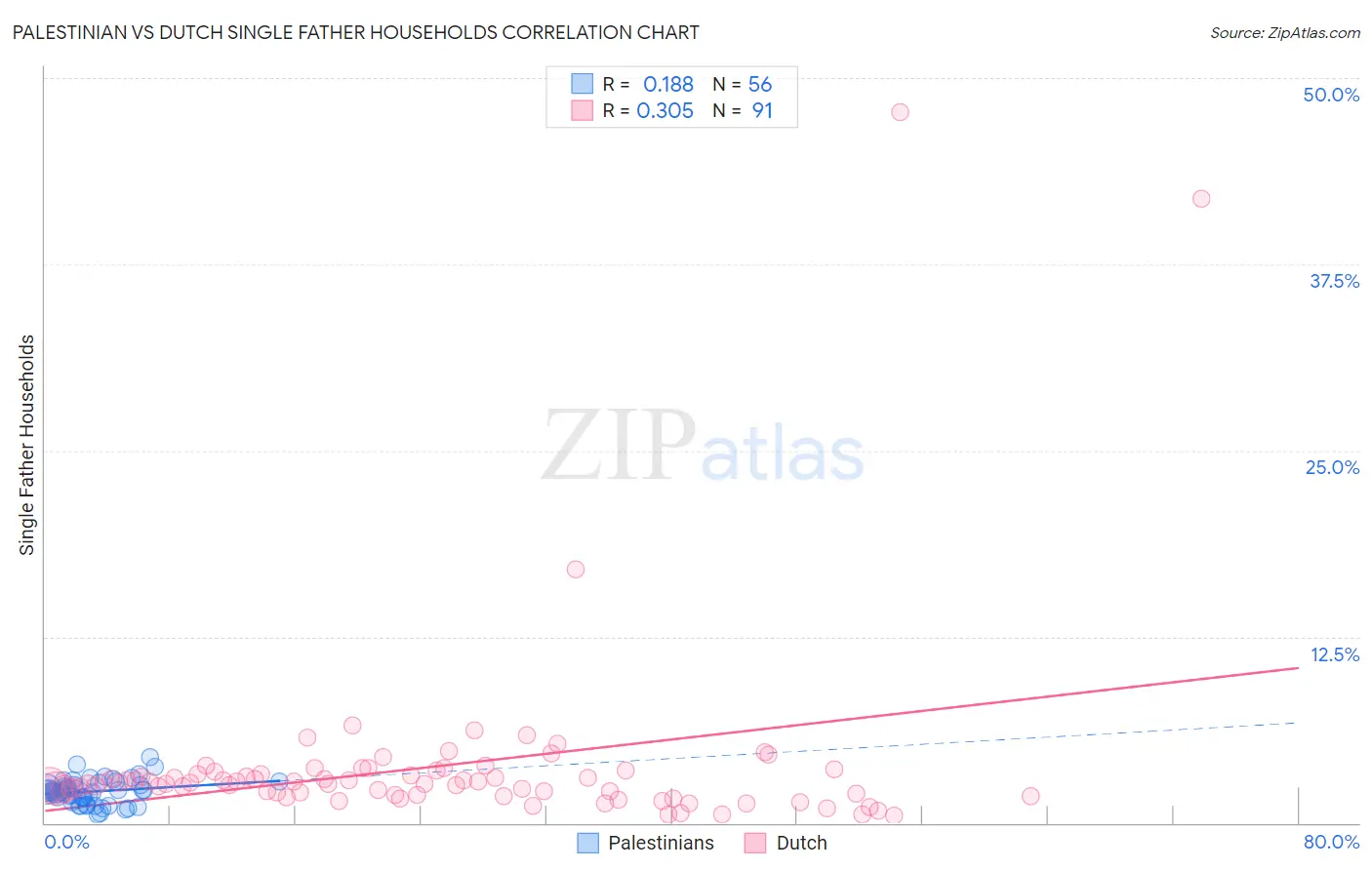The width and height of the screenshot is (1372, 870).
Task: Select the pink outlier point near 42%
Action: [1201, 199]
